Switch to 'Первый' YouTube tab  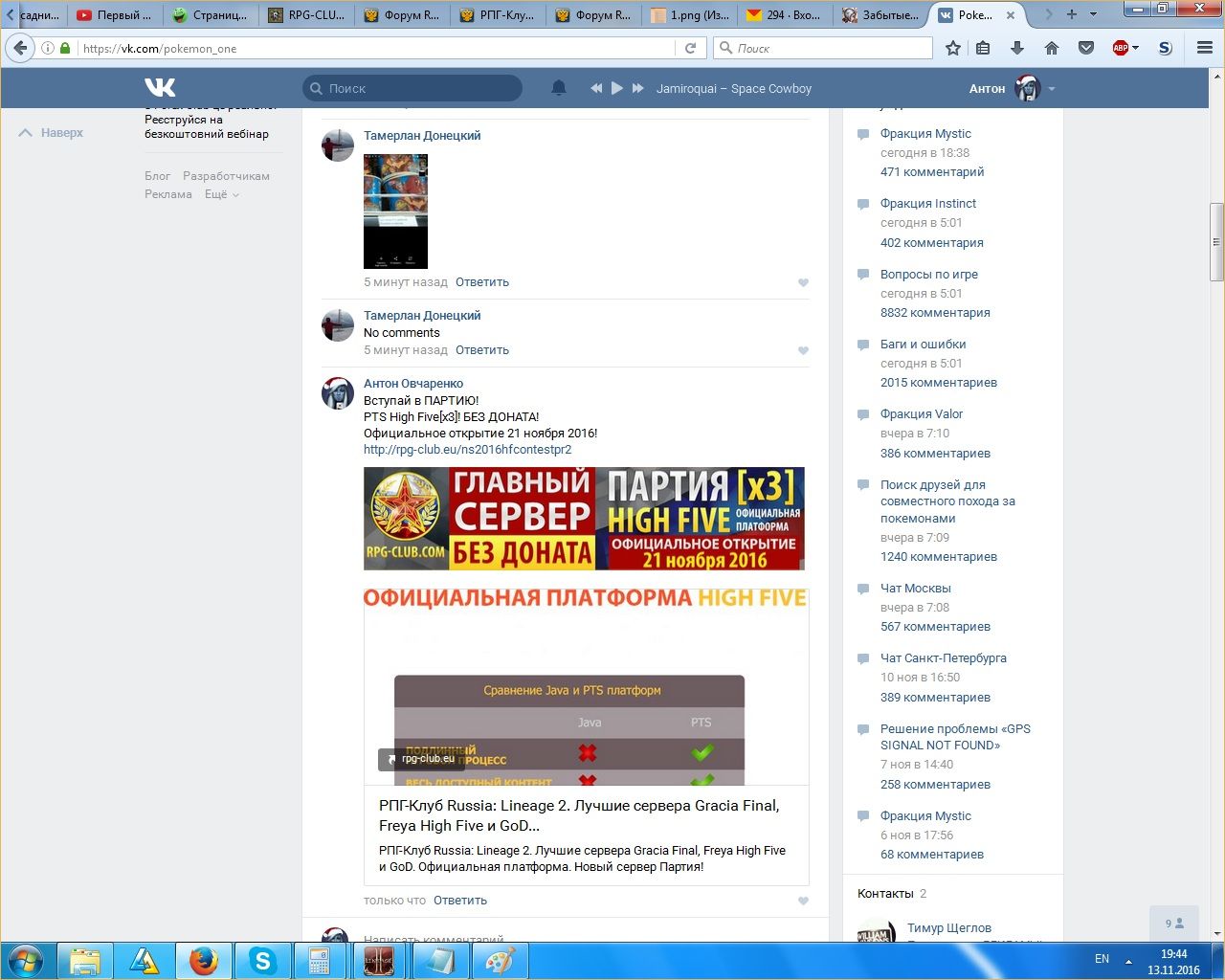[115, 14]
